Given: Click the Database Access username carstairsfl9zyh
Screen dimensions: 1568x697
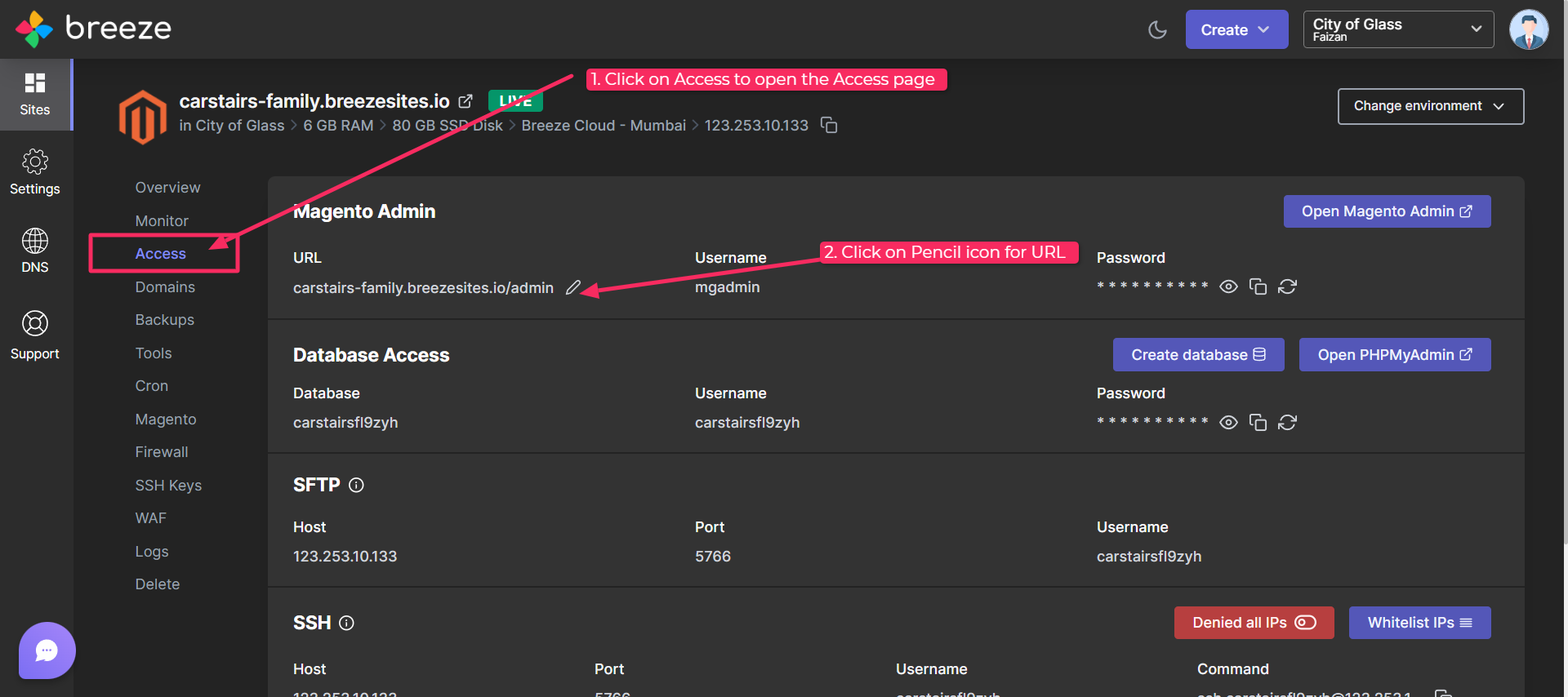Looking at the screenshot, I should 747,423.
